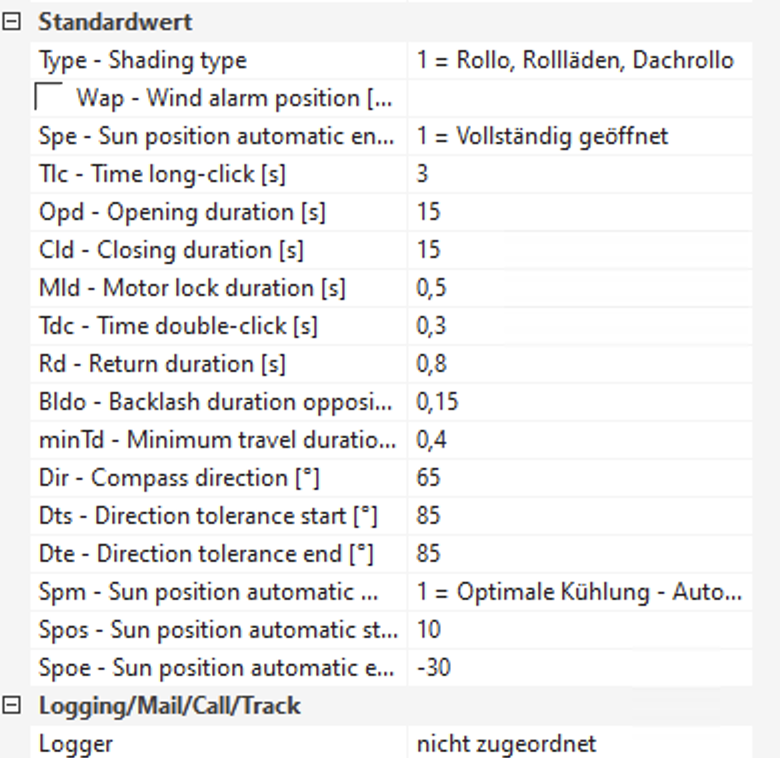Enable the Wap wind alarm position checkbox
Viewport: 780px width, 758px height.
pos(49,98)
